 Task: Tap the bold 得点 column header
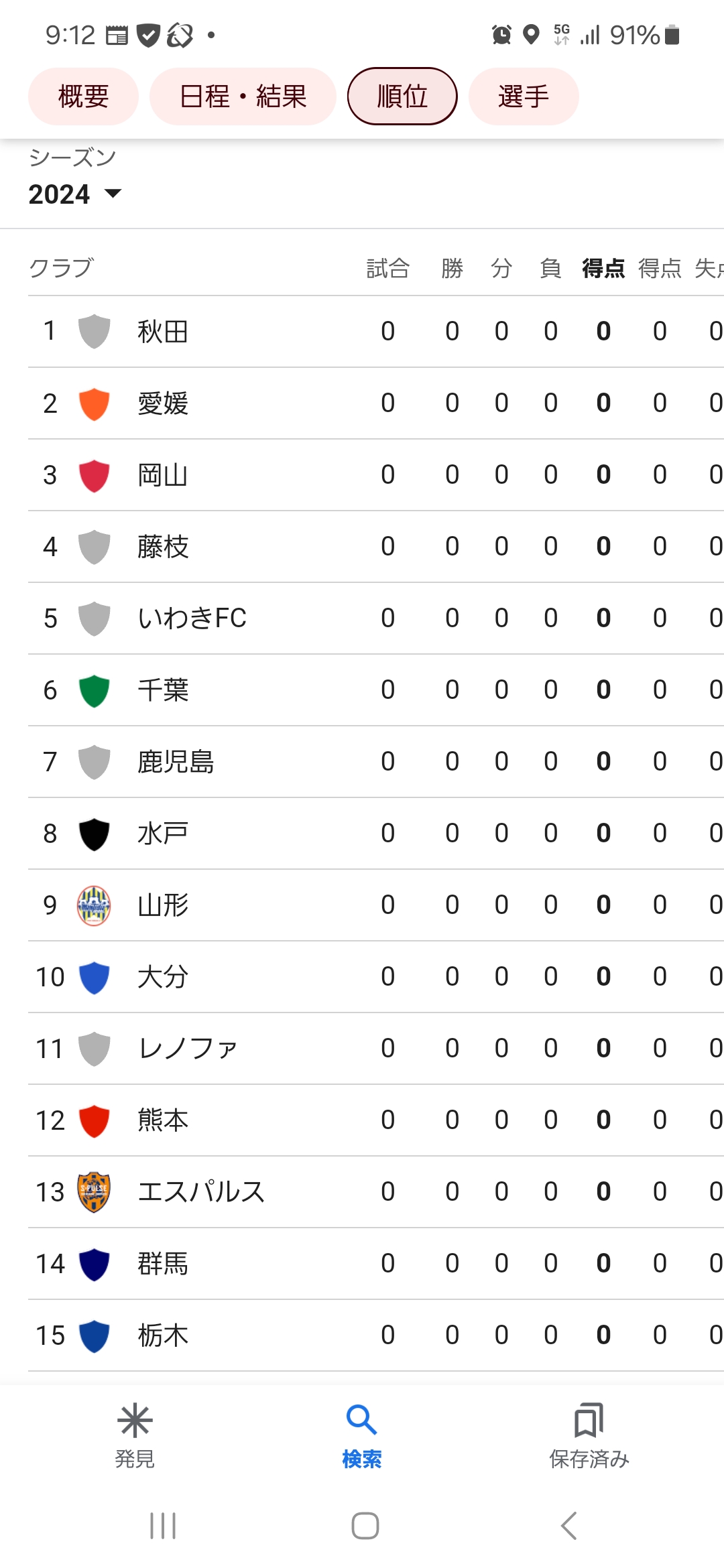603,268
